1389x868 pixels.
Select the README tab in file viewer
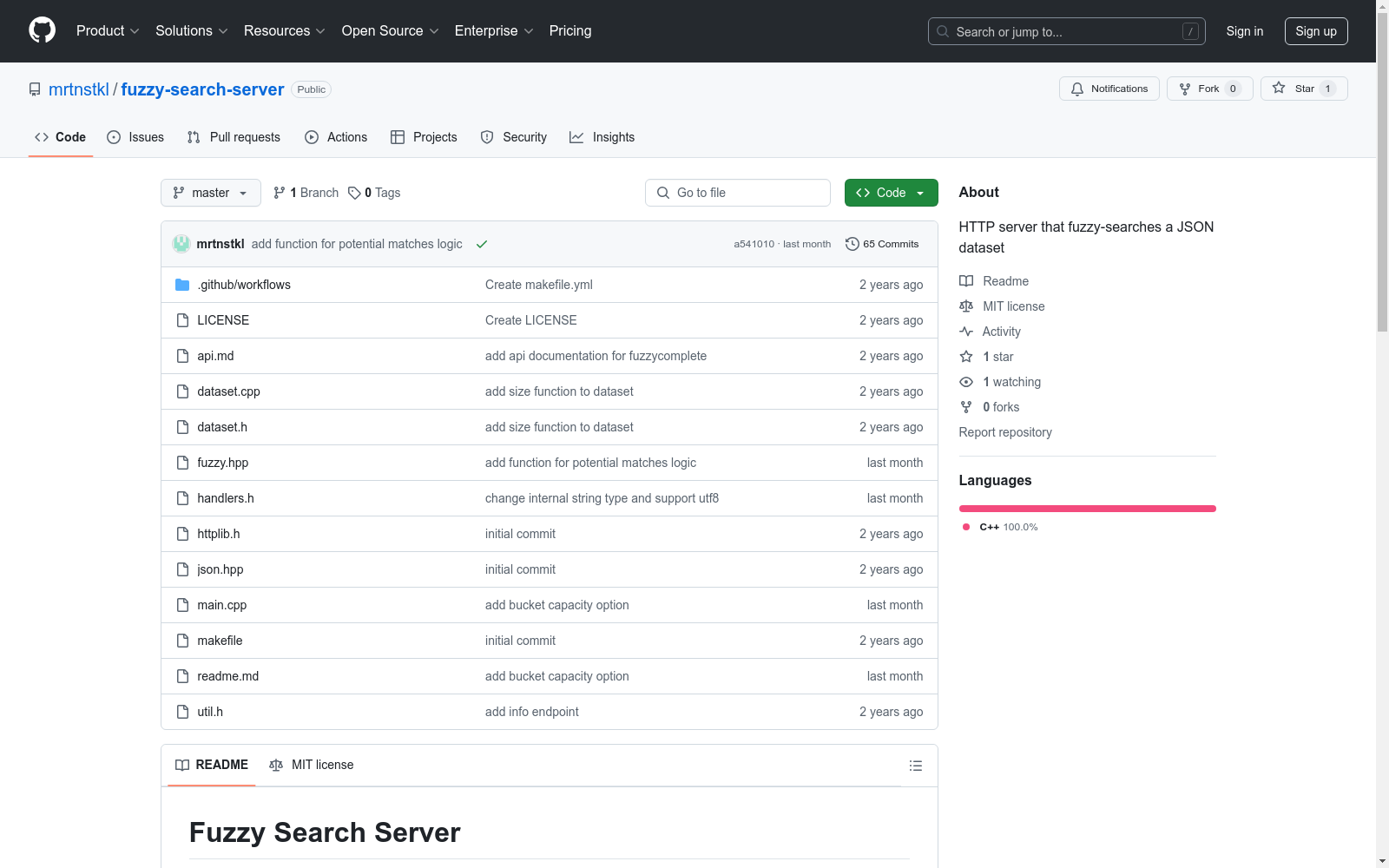click(212, 765)
